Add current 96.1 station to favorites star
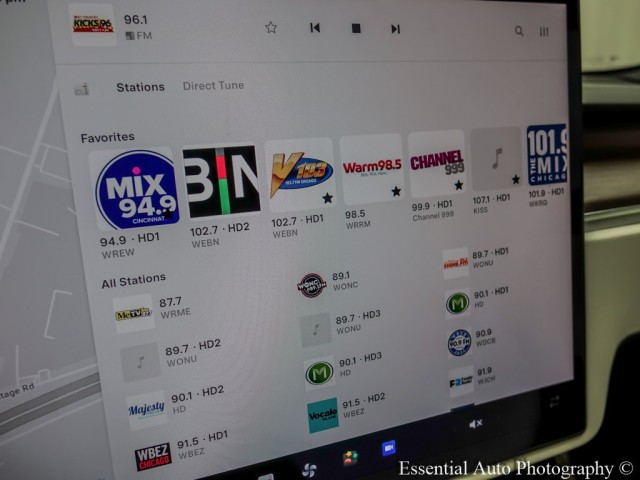The image size is (640, 480). coord(271,27)
